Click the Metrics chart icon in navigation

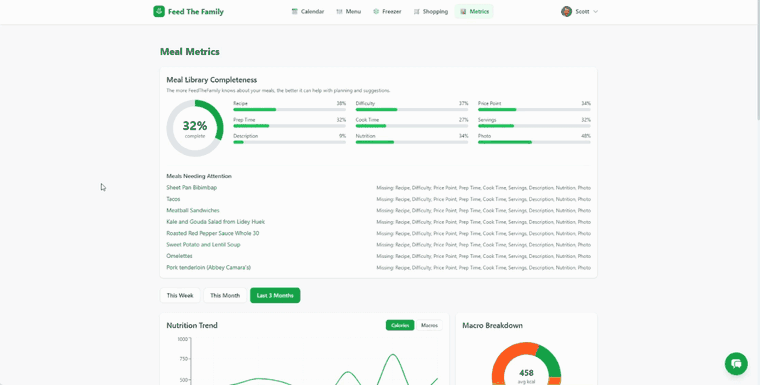(463, 12)
